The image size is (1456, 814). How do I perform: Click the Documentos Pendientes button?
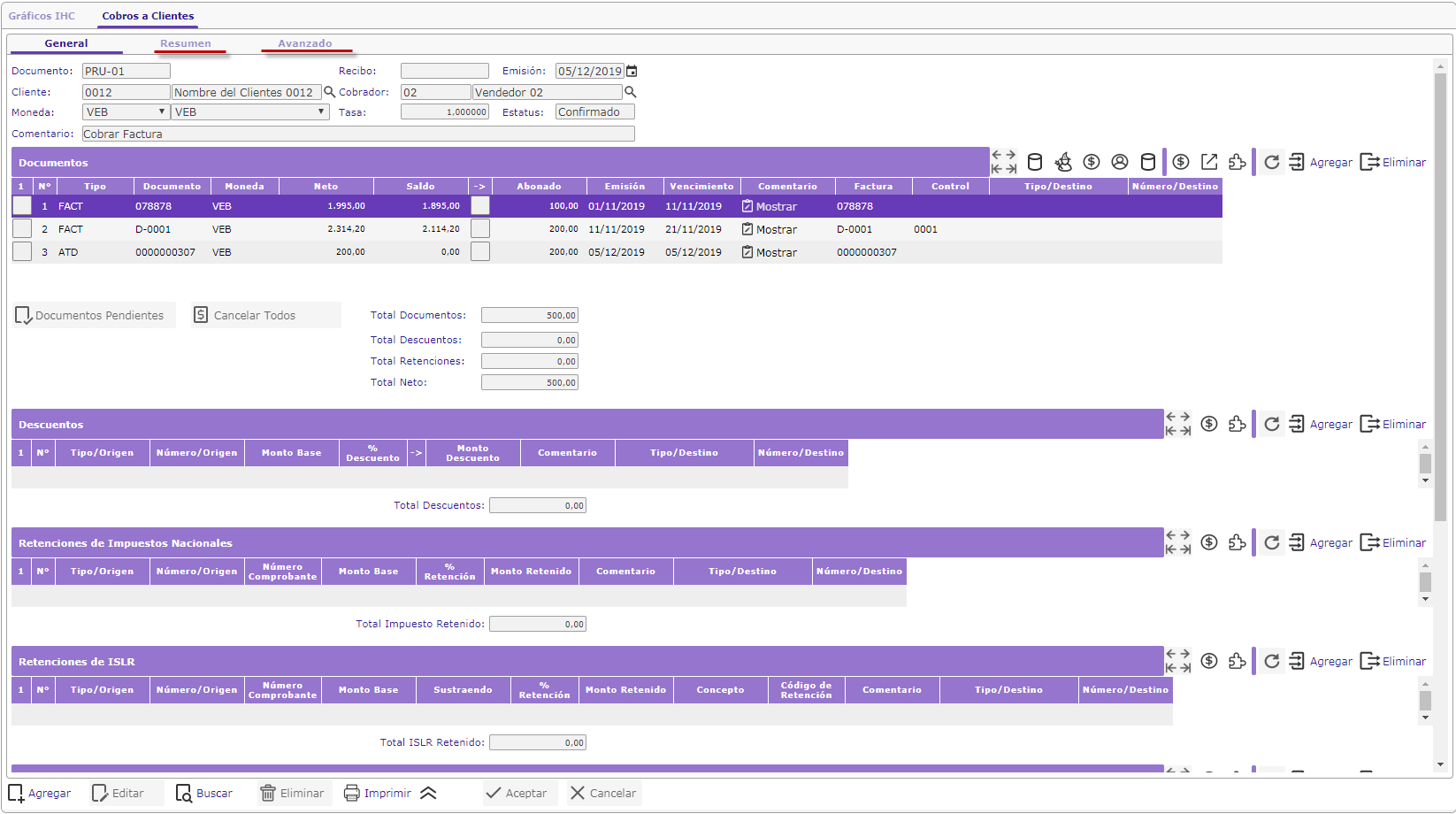[x=91, y=315]
